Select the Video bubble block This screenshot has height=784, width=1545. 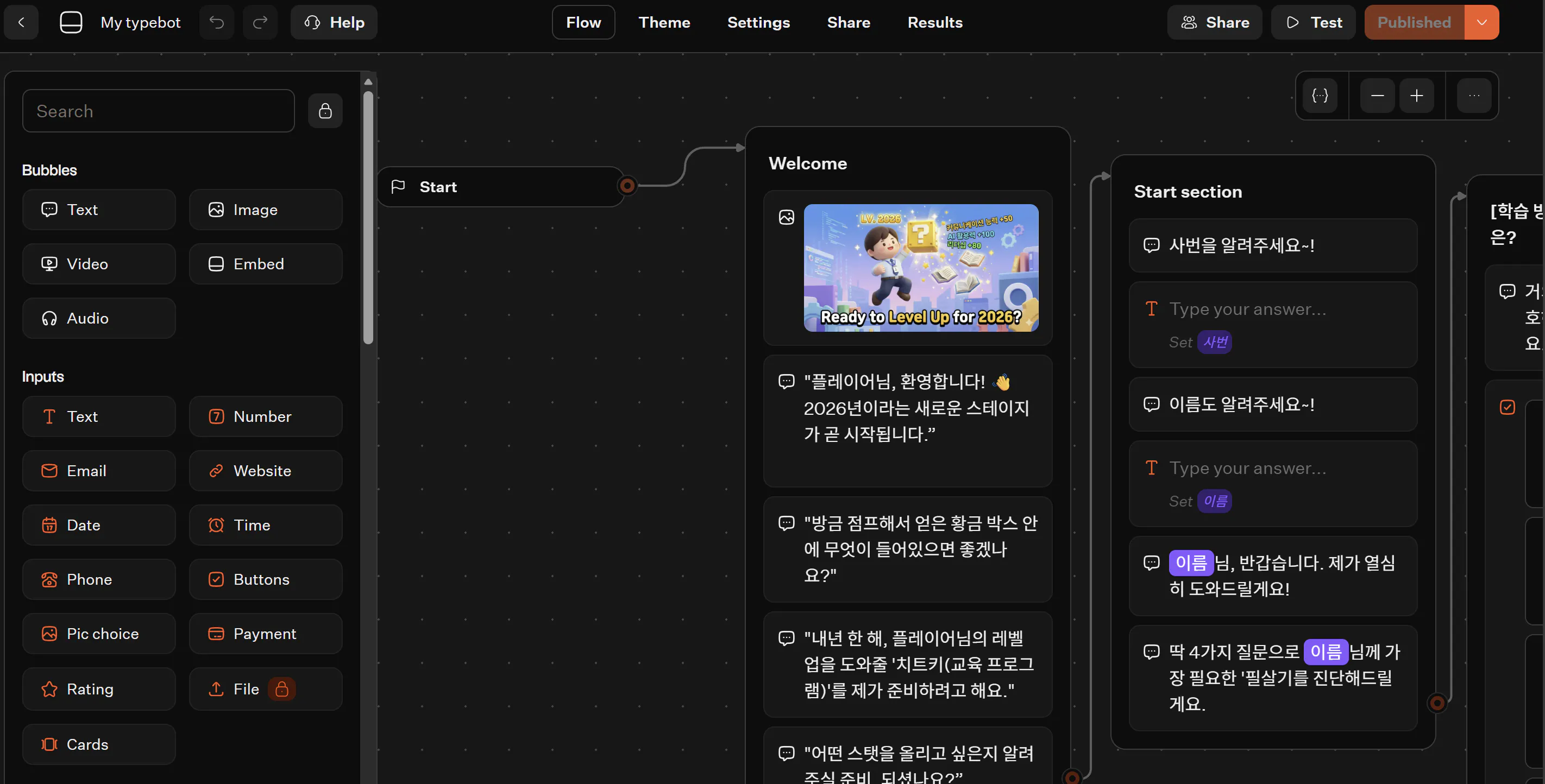coord(99,264)
